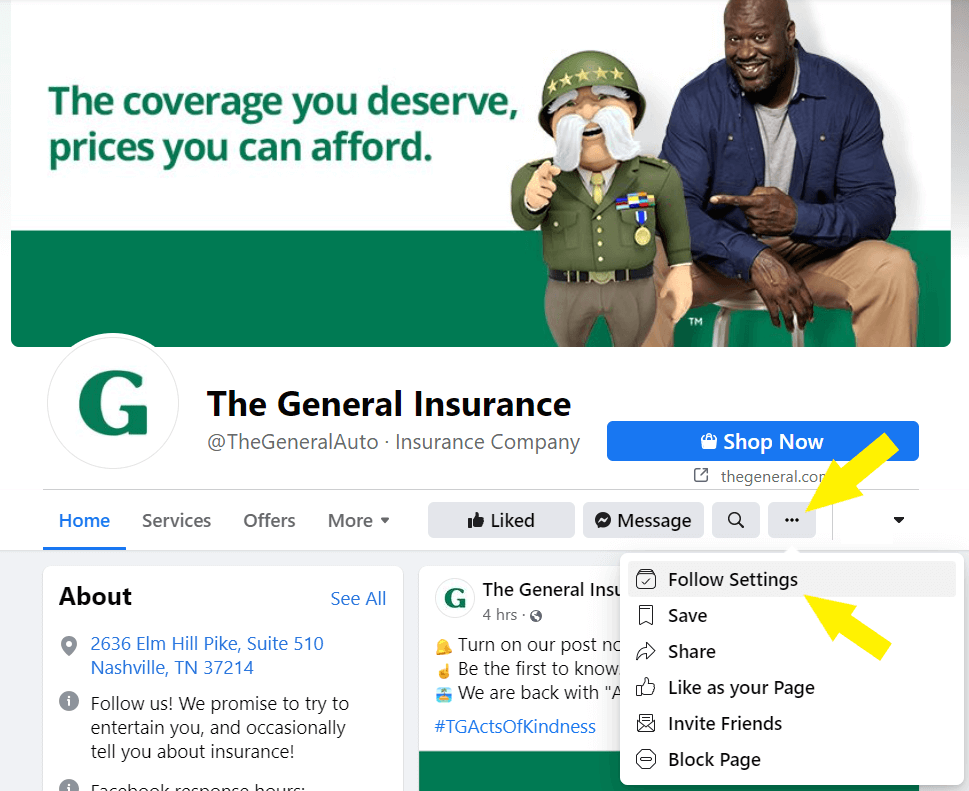Click the Like as your Page thumbs-up icon

[x=646, y=687]
